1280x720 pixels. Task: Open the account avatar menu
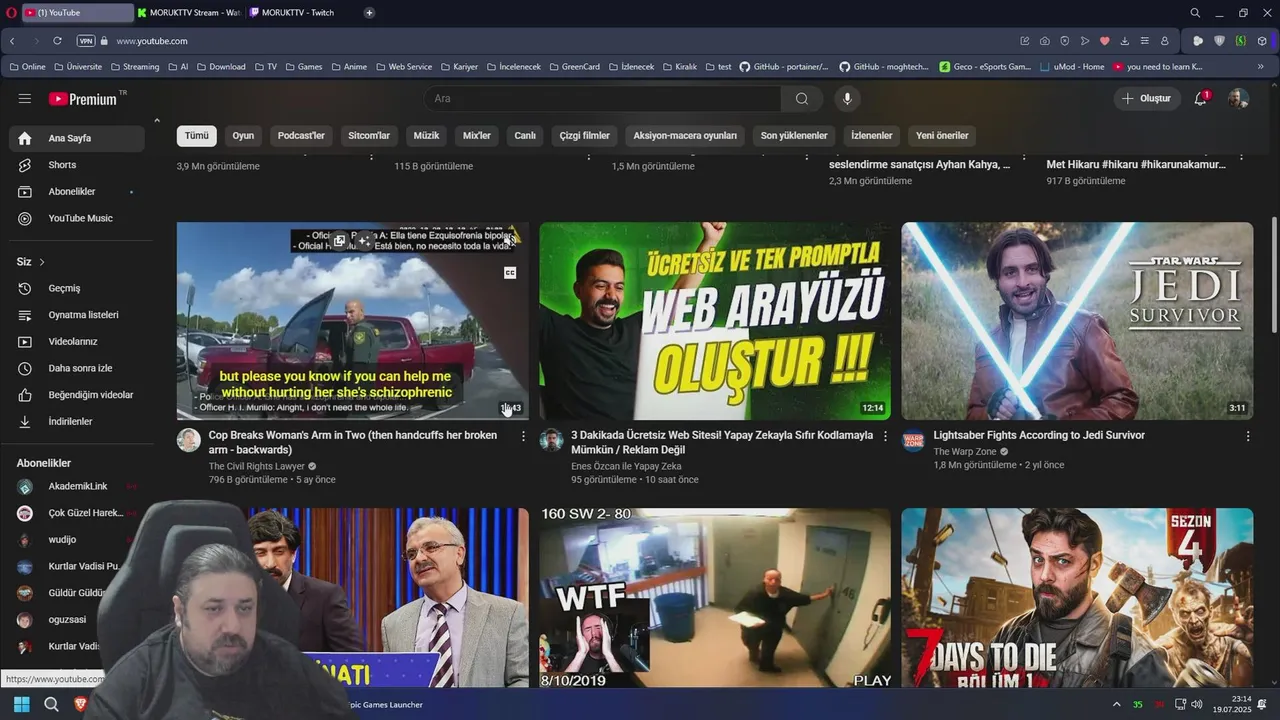[1238, 99]
